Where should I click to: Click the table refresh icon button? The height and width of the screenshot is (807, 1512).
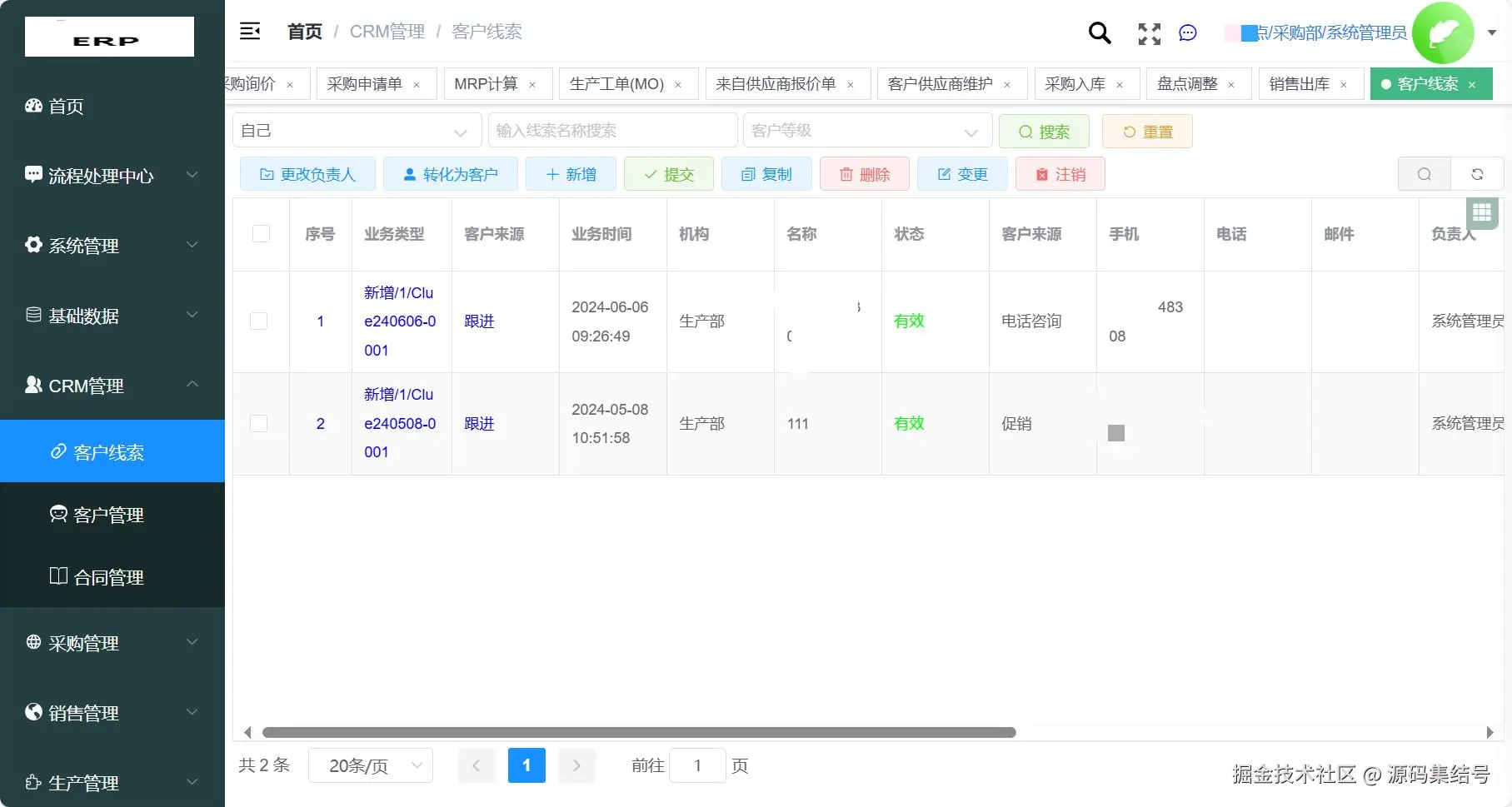point(1477,174)
